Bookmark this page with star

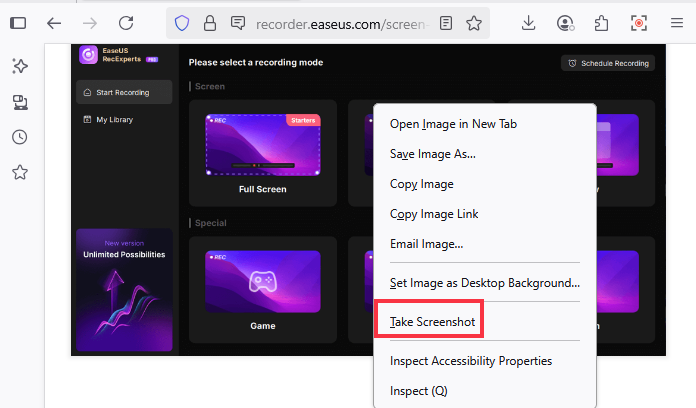474,23
